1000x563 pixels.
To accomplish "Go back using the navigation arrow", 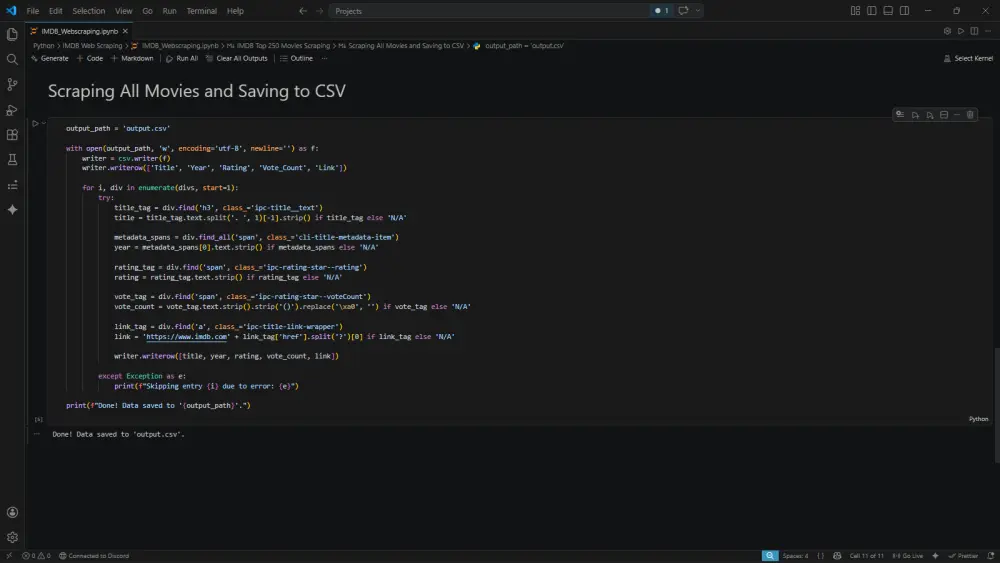I will point(303,11).
